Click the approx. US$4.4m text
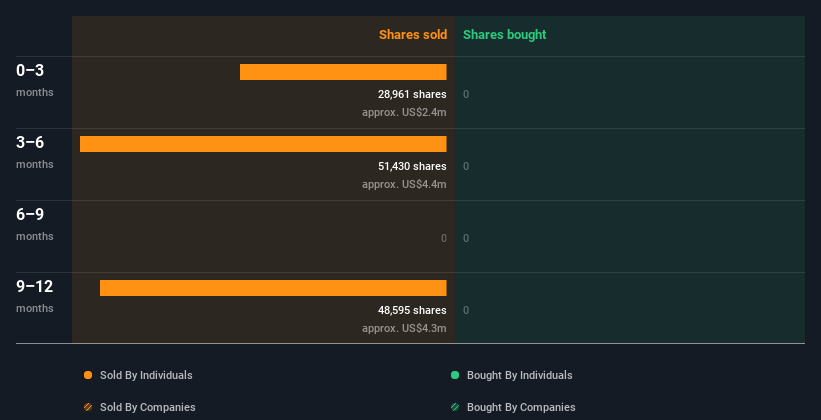 coord(404,185)
